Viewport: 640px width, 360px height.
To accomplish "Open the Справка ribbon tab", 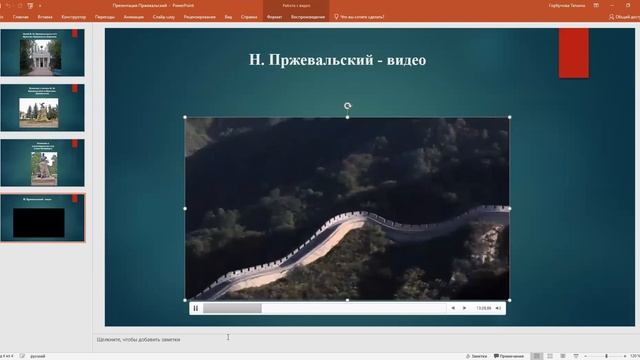I will (x=249, y=17).
